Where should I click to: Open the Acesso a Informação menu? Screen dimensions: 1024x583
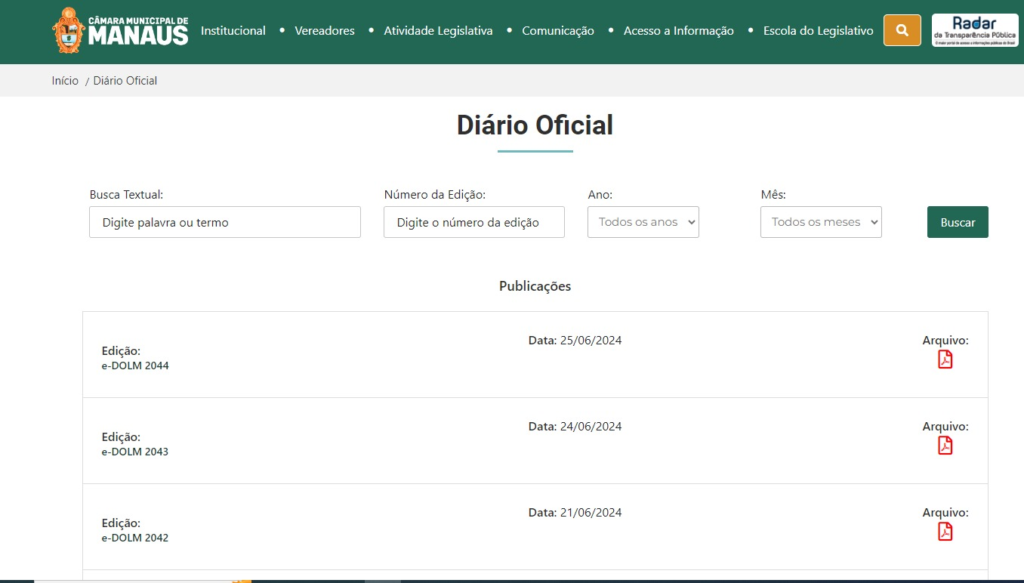coord(679,31)
